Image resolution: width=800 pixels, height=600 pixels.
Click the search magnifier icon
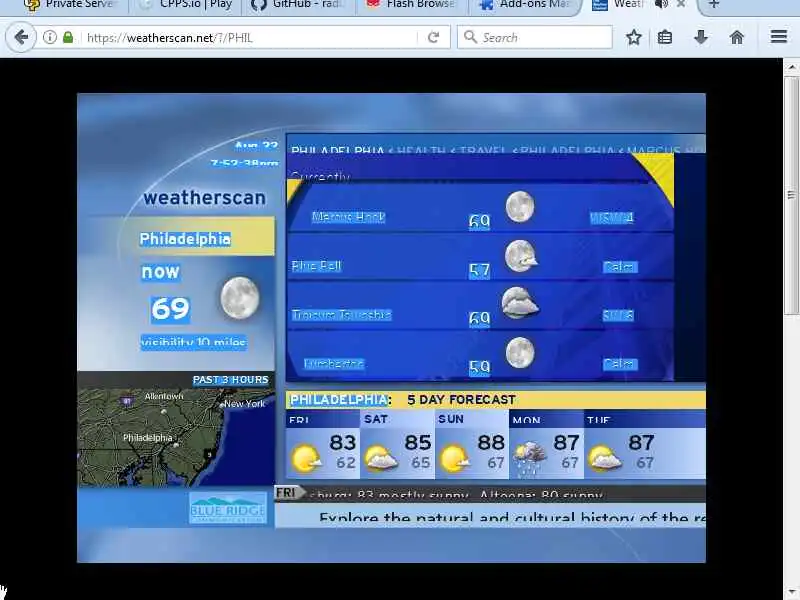click(470, 37)
